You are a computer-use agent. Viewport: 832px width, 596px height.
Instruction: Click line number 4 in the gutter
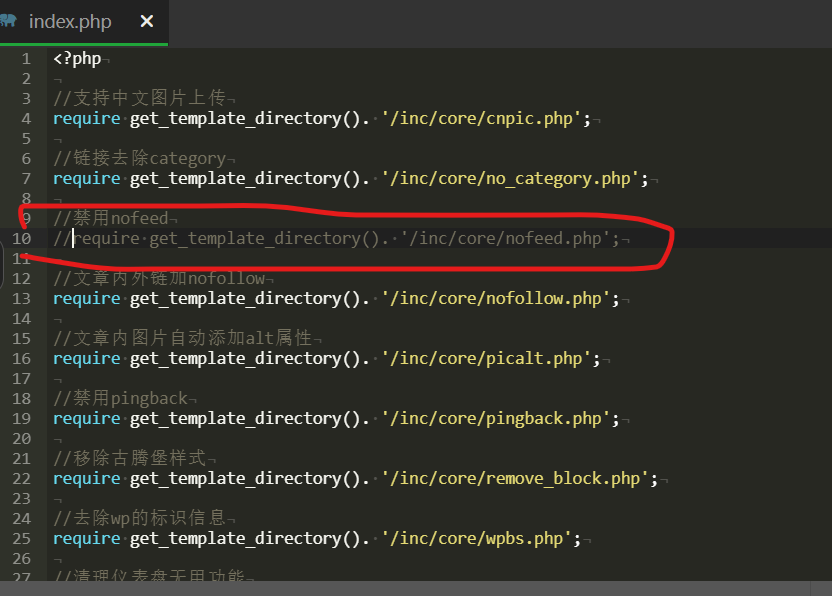27,118
